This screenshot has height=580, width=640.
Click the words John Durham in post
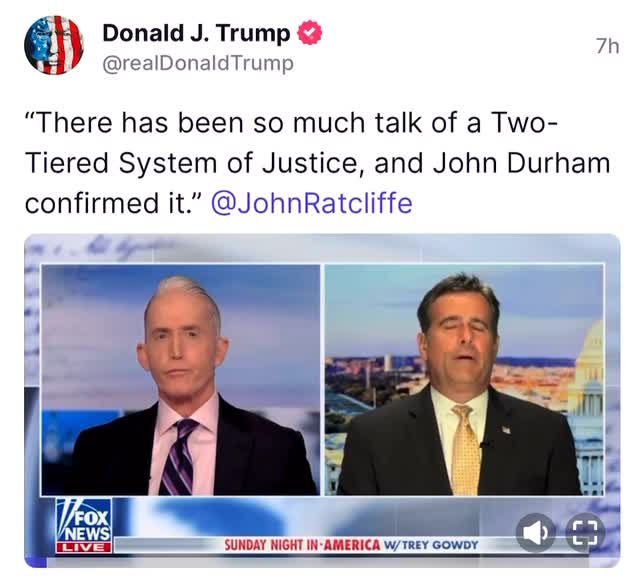[x=521, y=163]
